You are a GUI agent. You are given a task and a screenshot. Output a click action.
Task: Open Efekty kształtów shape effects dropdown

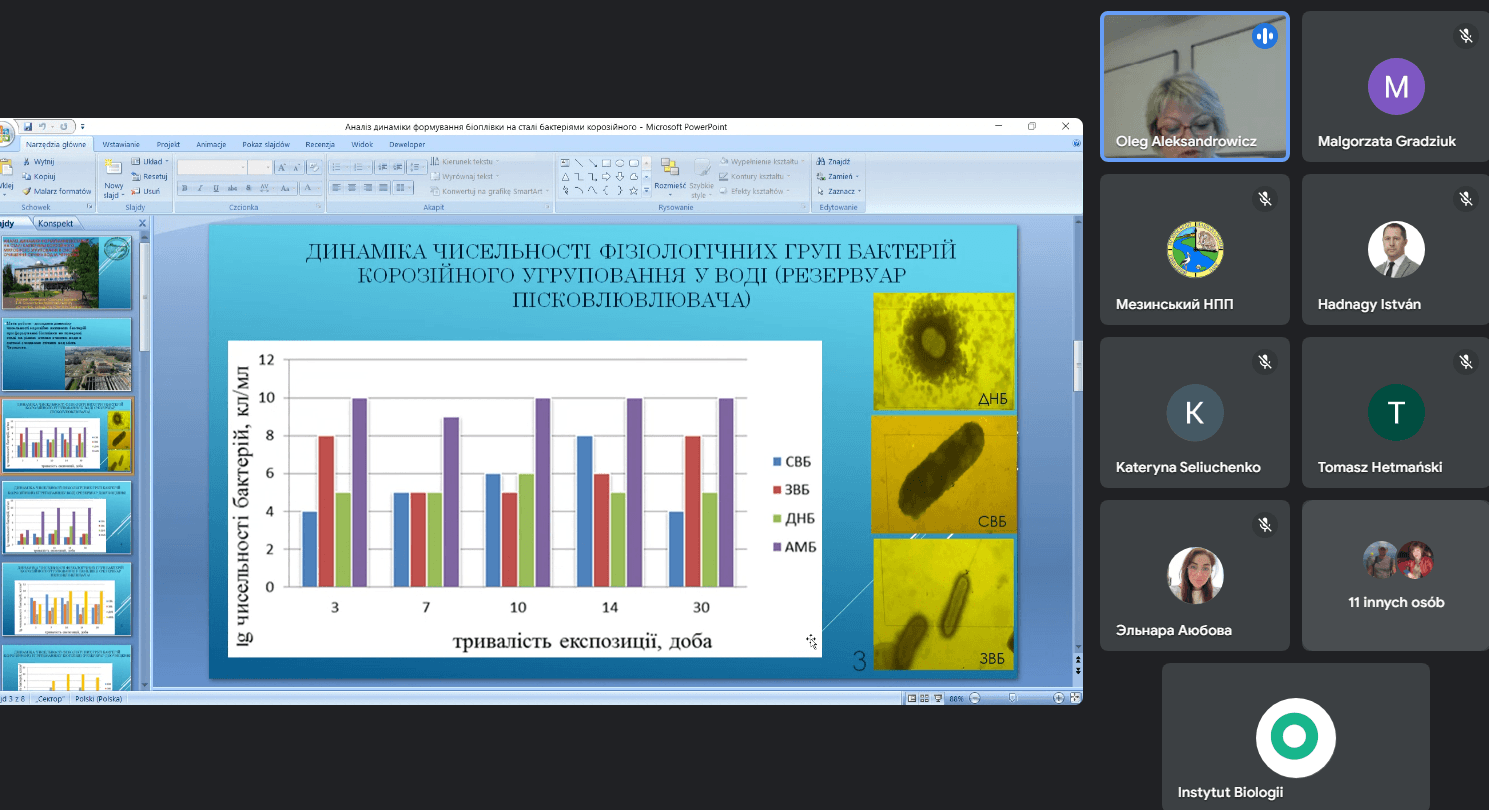point(755,191)
